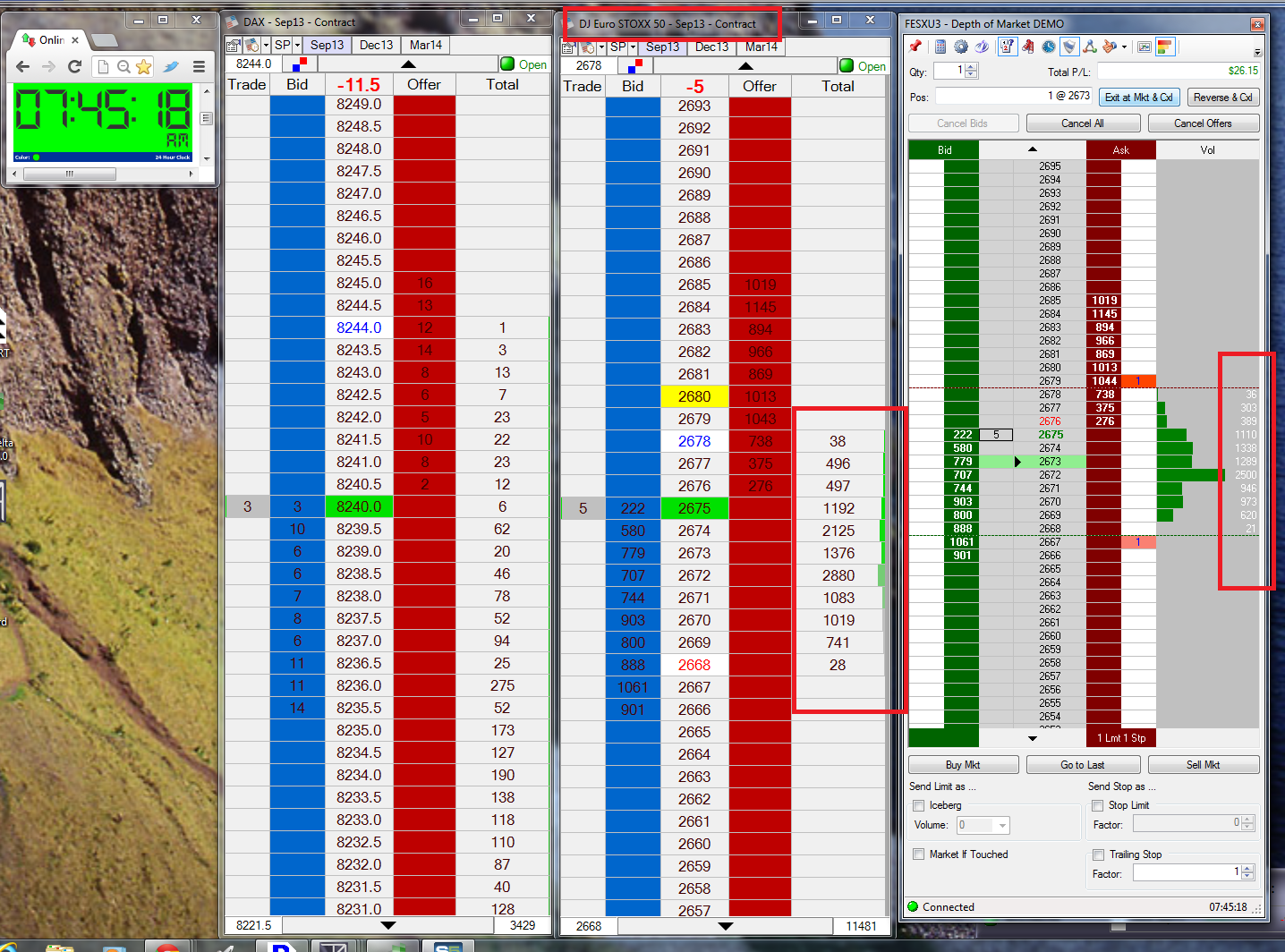This screenshot has height=952, width=1285.
Task: Select the Dec13 tab in Euro STOXX window
Action: pos(712,47)
